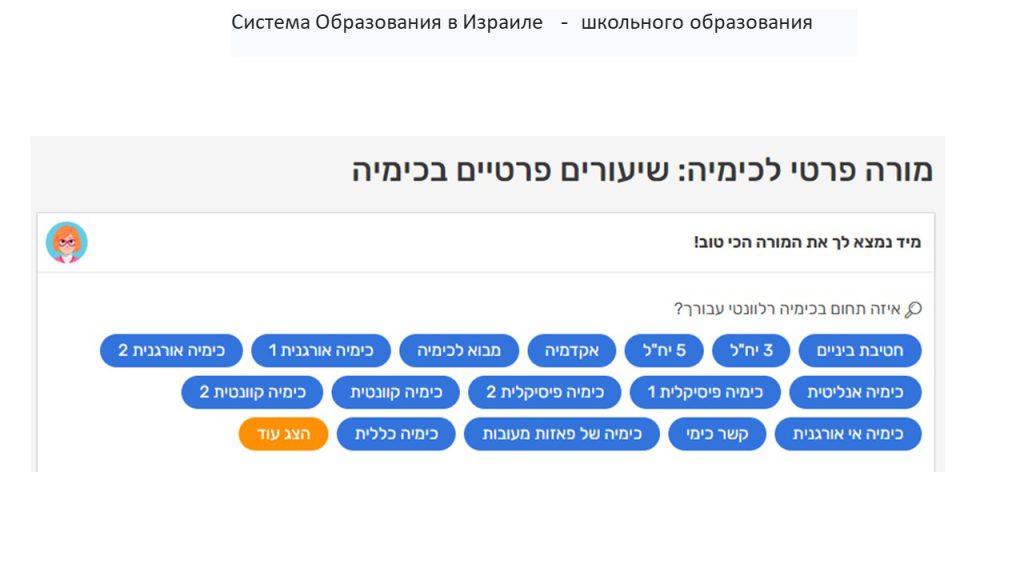Select the חטיבת ביניים chip
Screen dimensions: 1024x576
tap(860, 351)
